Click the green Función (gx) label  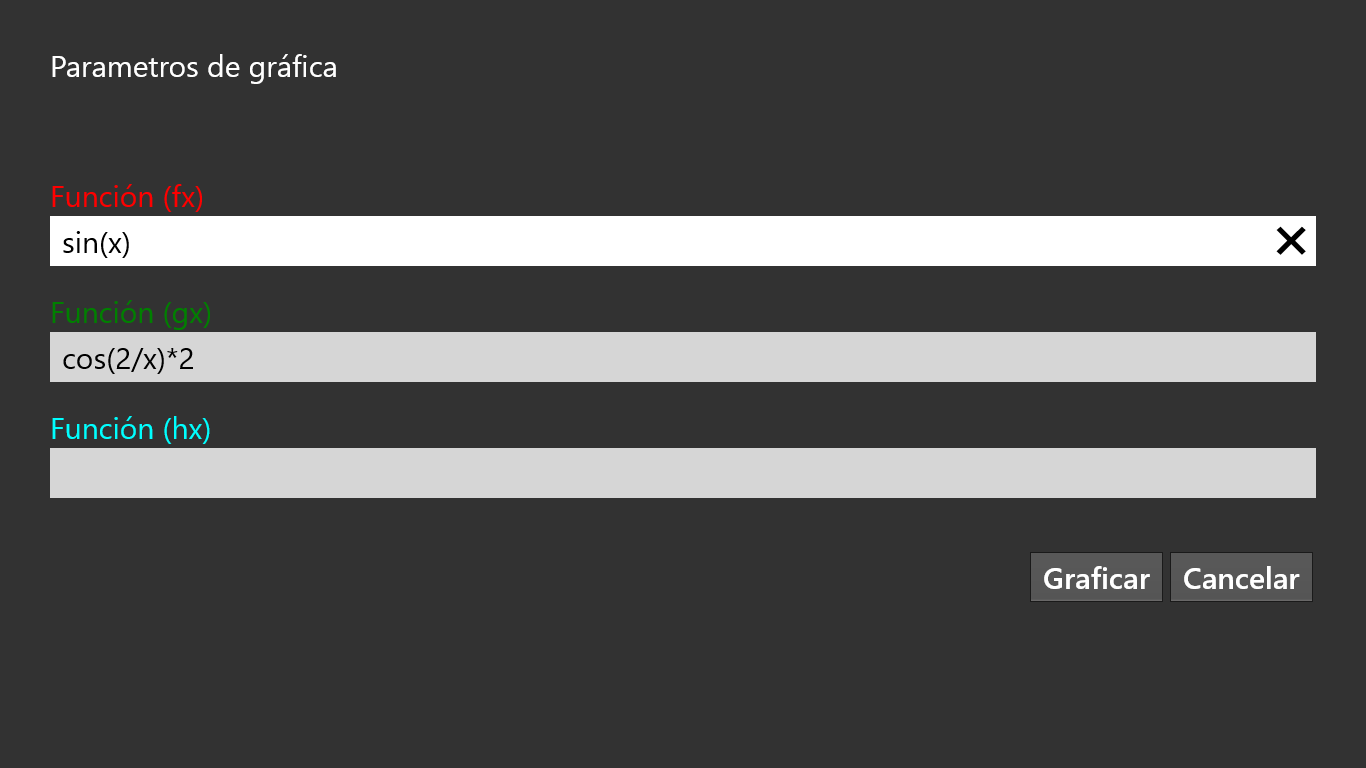pyautogui.click(x=130, y=313)
